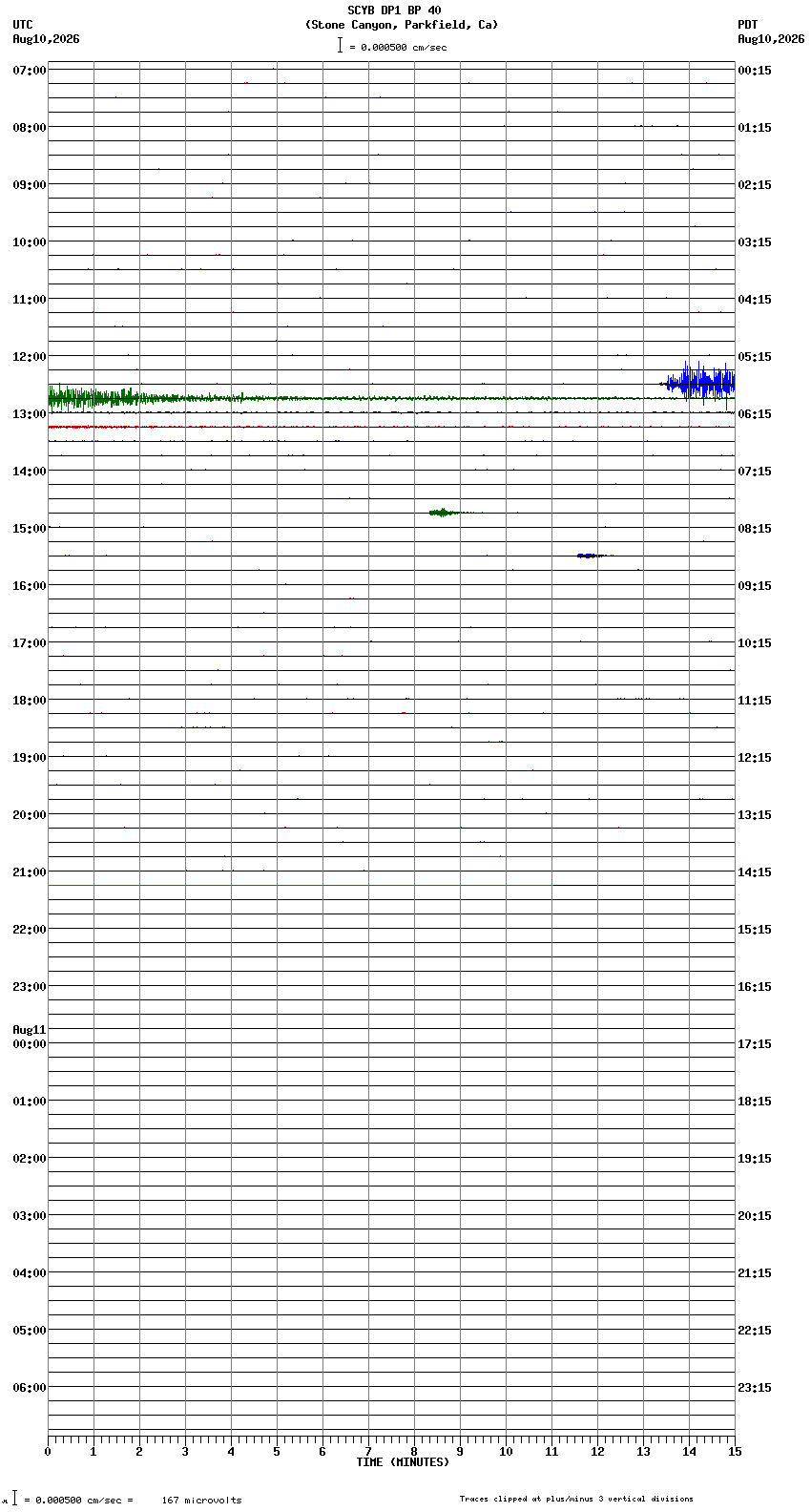Click the 00:00 UTC row label
Screen dimensions: 811x1512
[30, 1044]
